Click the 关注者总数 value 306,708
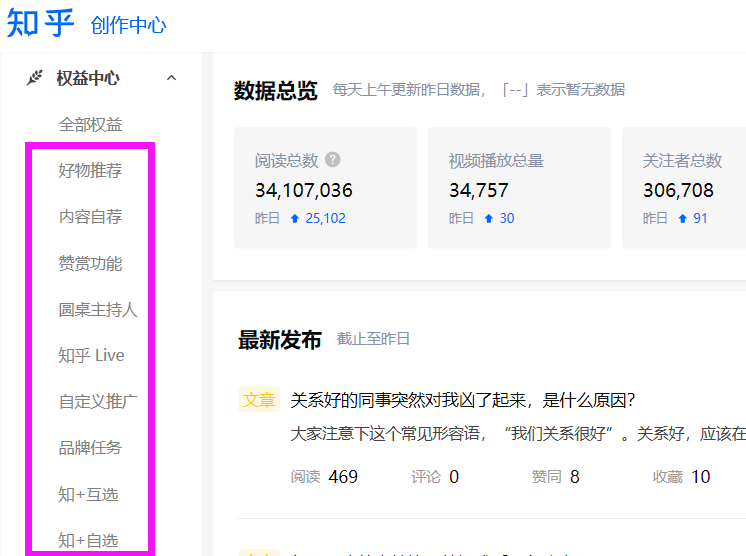 [678, 190]
